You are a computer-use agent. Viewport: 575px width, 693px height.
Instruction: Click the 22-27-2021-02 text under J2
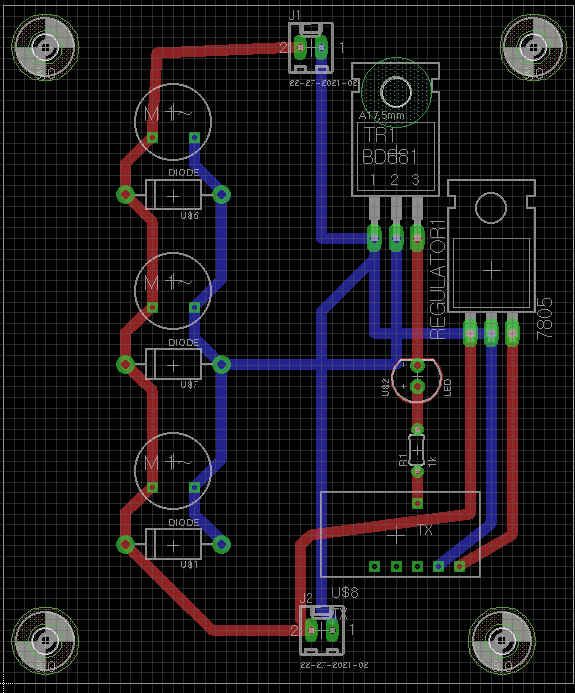334,665
